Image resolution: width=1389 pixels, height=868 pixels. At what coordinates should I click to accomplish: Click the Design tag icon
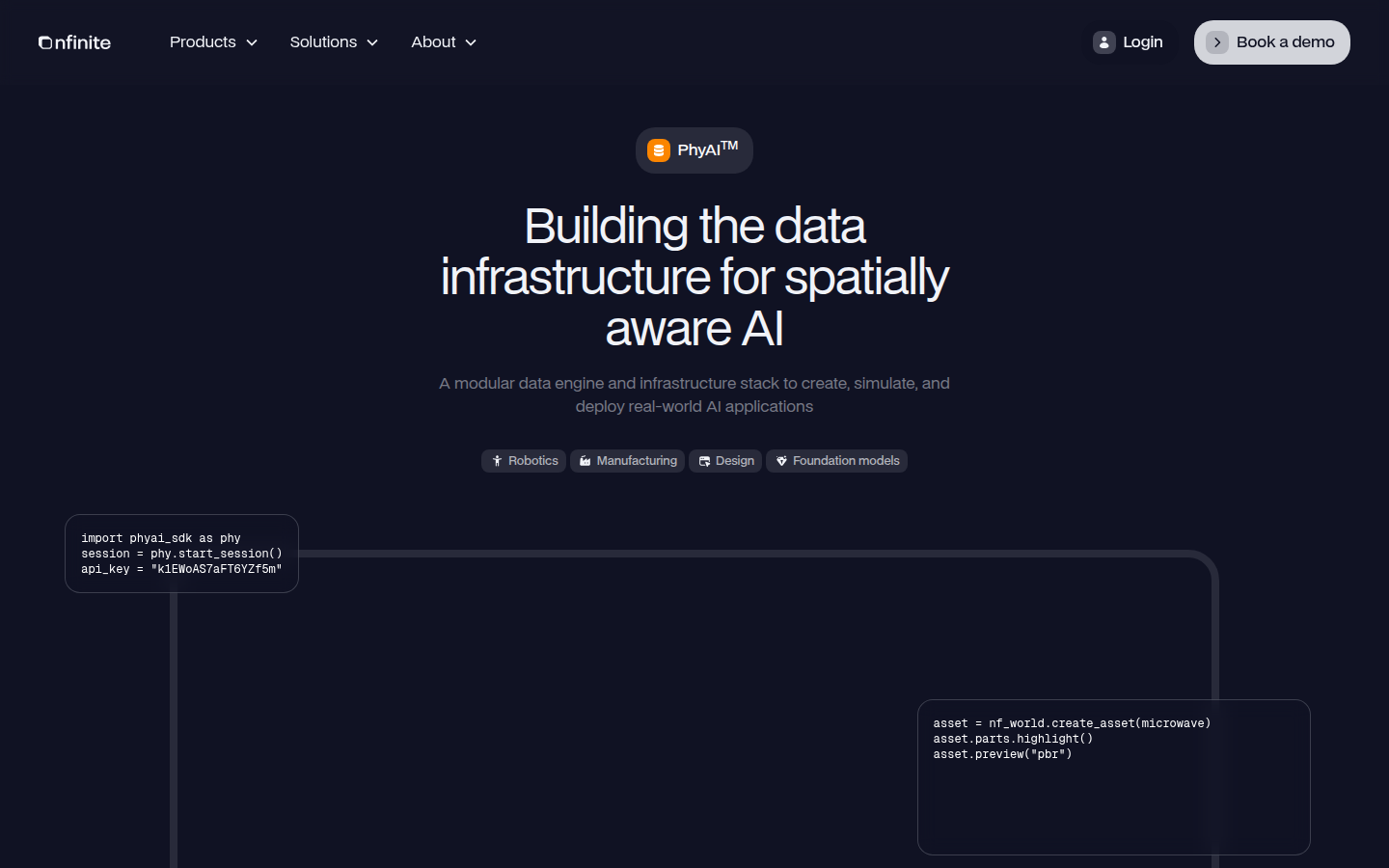click(x=704, y=461)
